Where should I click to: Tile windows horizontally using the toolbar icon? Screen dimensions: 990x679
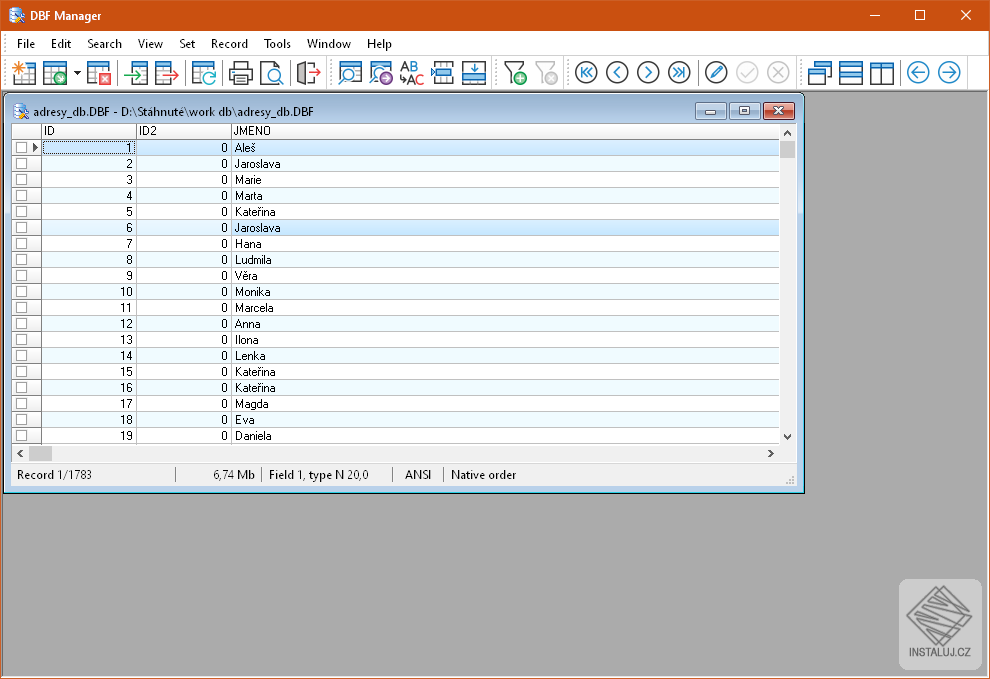click(851, 72)
